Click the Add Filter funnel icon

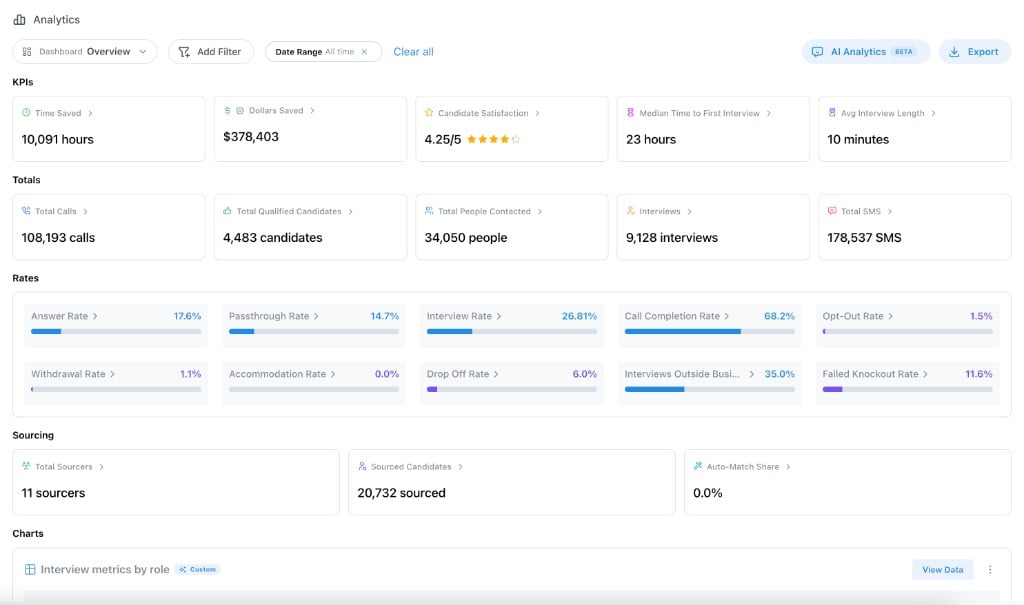pyautogui.click(x=184, y=52)
